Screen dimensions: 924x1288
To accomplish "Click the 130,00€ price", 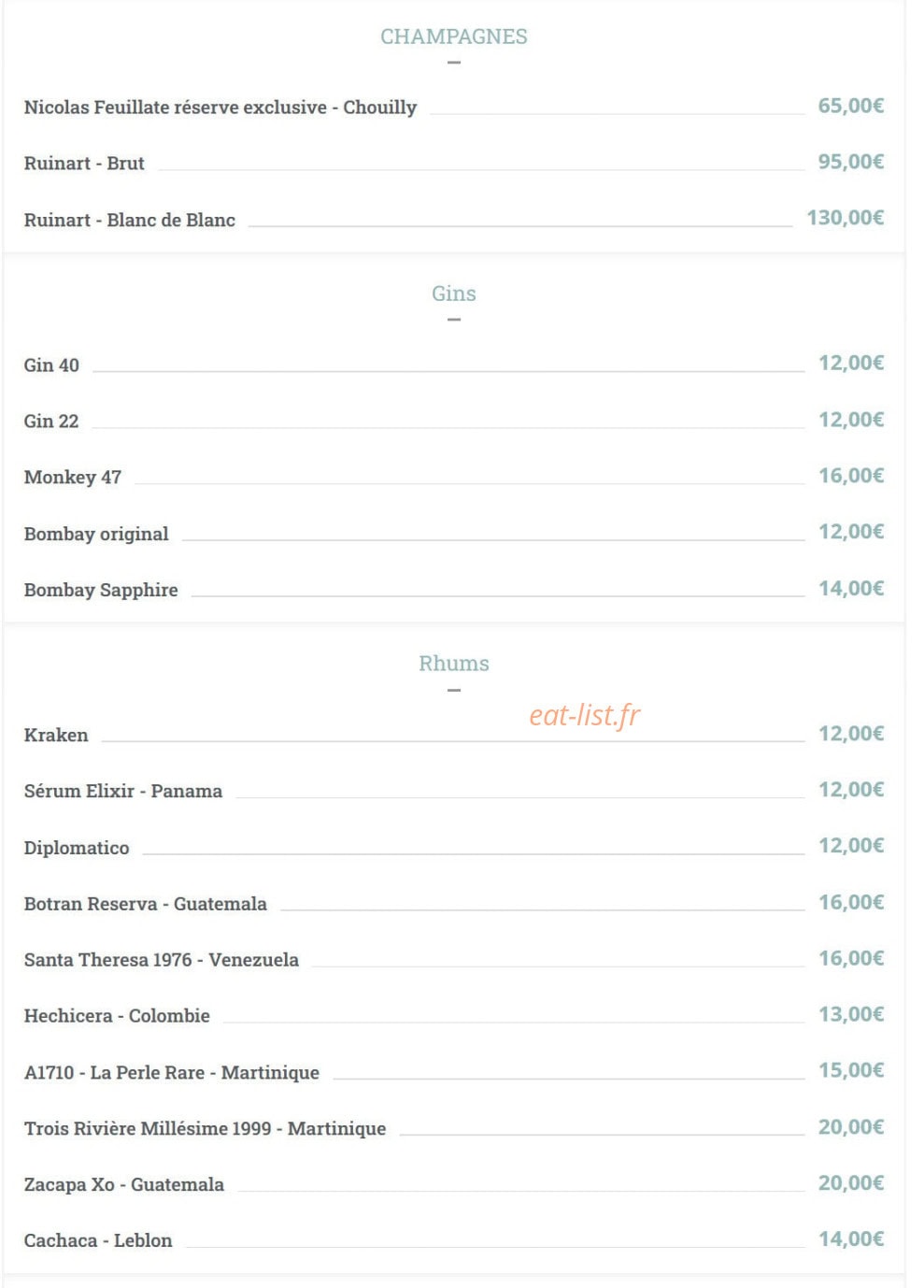I will [x=846, y=218].
